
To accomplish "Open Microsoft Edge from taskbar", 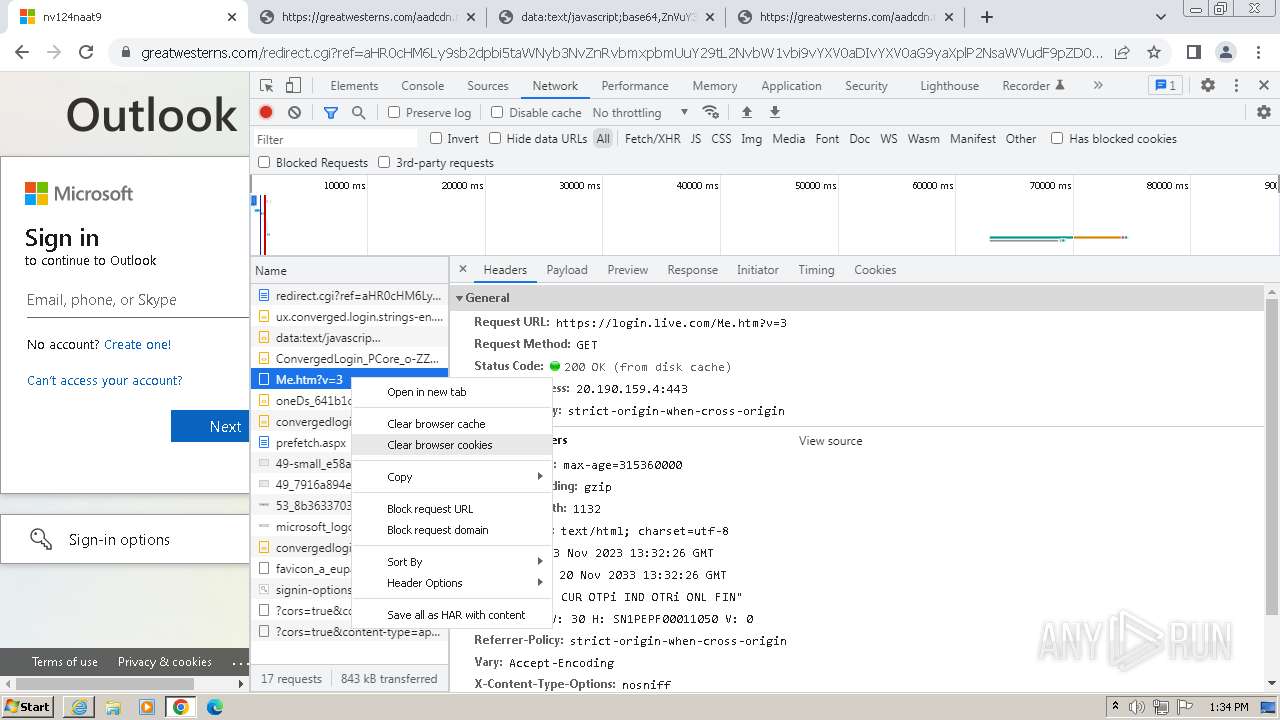I will pos(214,707).
